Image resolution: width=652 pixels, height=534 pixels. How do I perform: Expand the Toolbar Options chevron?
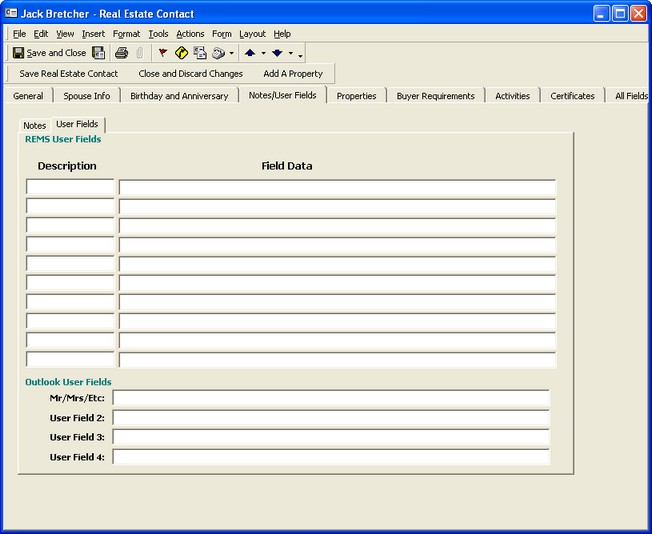300,55
